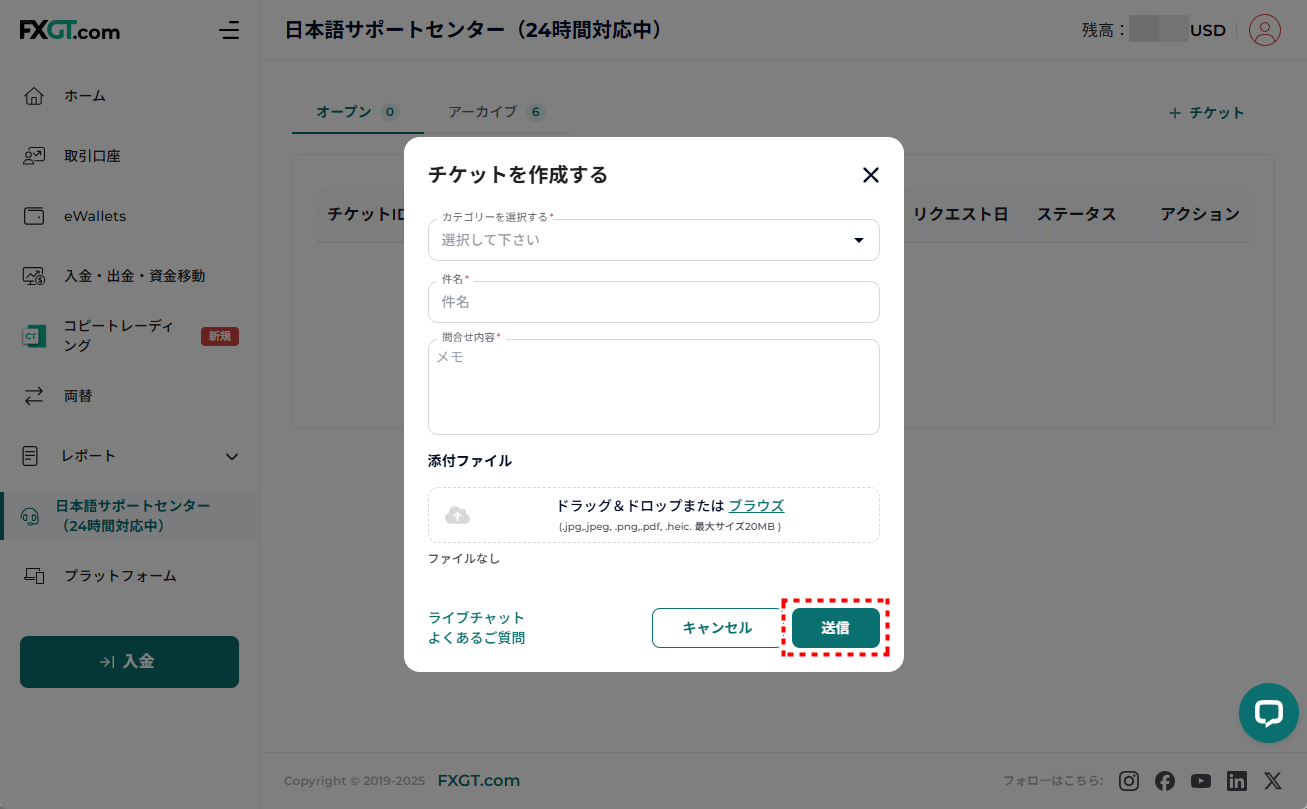Collapse sidebar using hamburger menu icon
This screenshot has height=809, width=1307.
coord(229,30)
